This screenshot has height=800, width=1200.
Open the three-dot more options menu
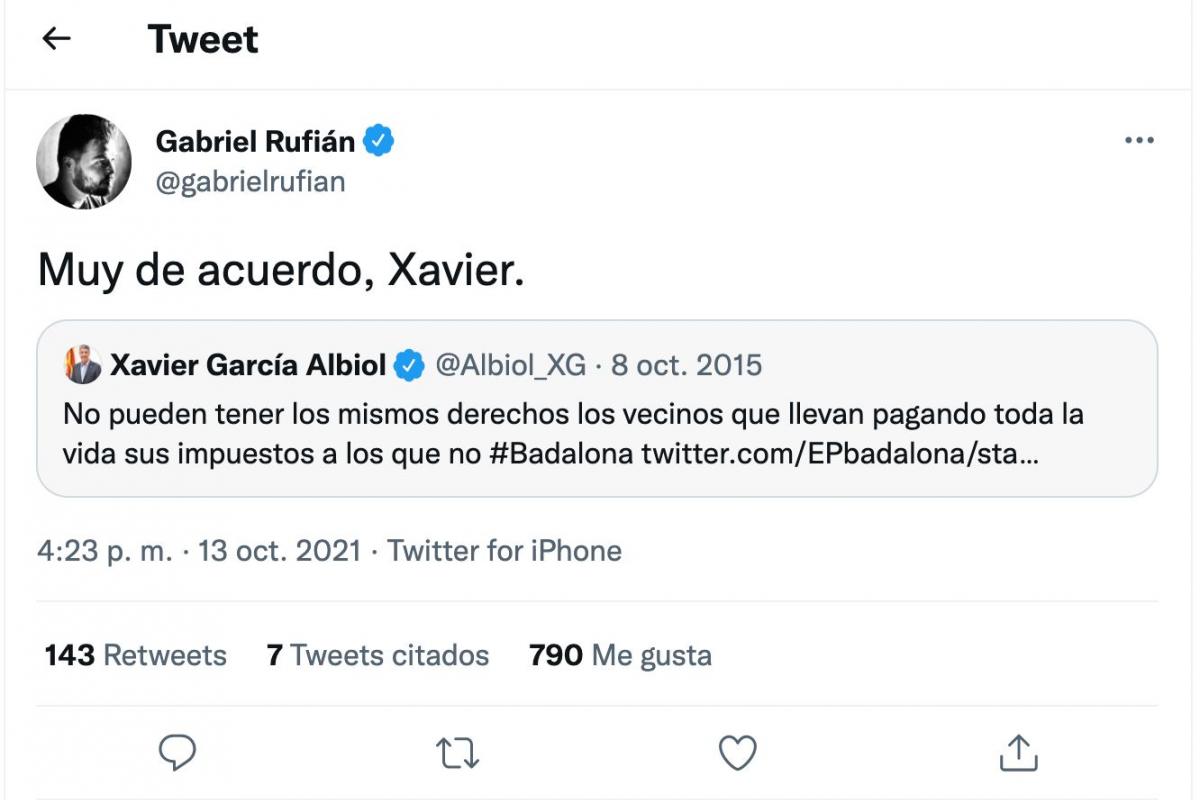click(x=1139, y=141)
